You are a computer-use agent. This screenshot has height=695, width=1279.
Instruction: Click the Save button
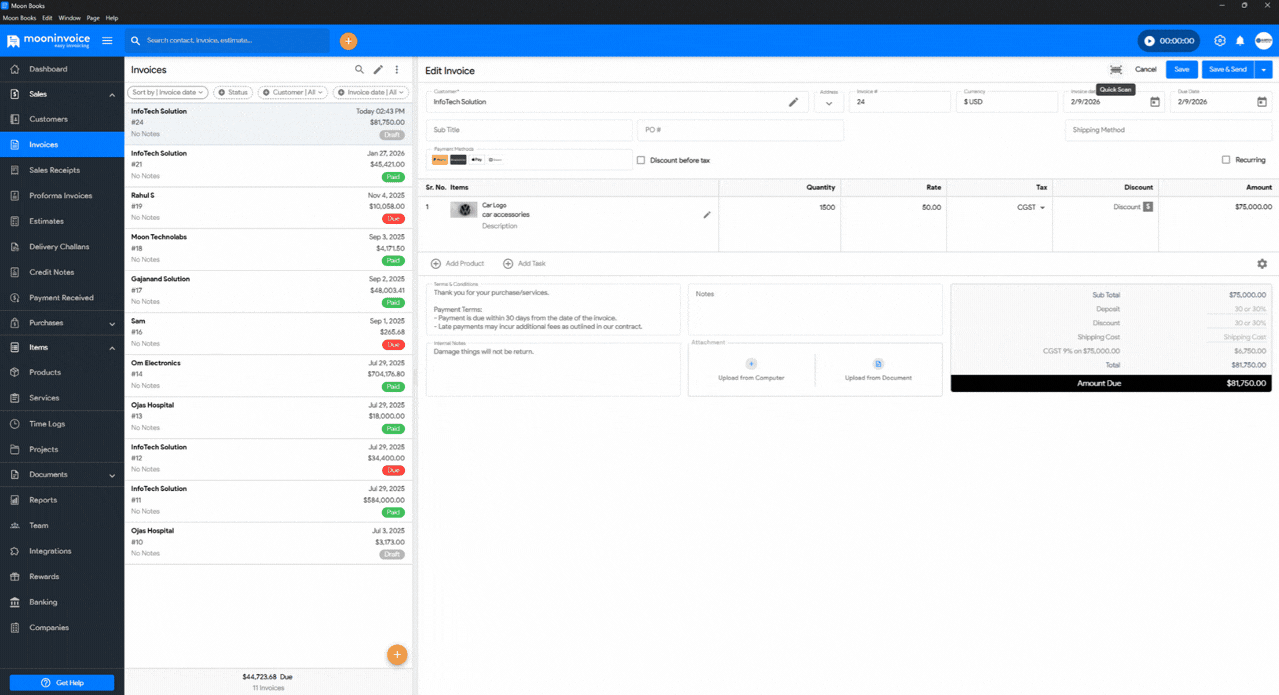[x=1181, y=70]
